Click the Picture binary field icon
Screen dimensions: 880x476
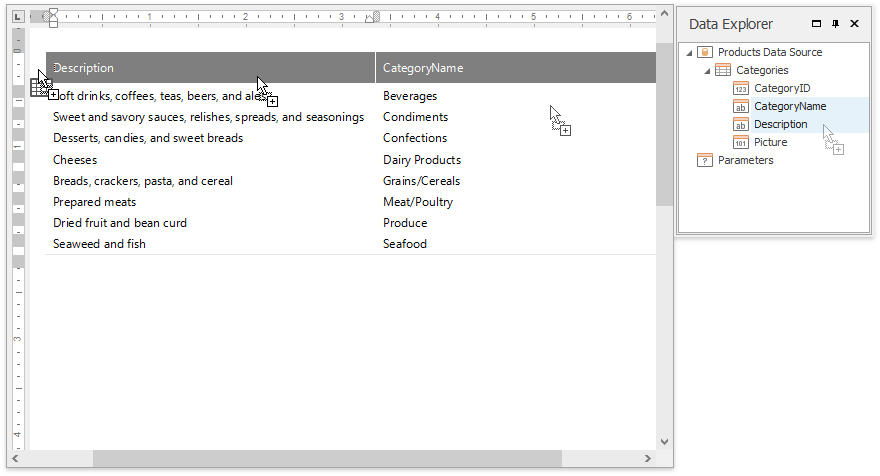741,142
